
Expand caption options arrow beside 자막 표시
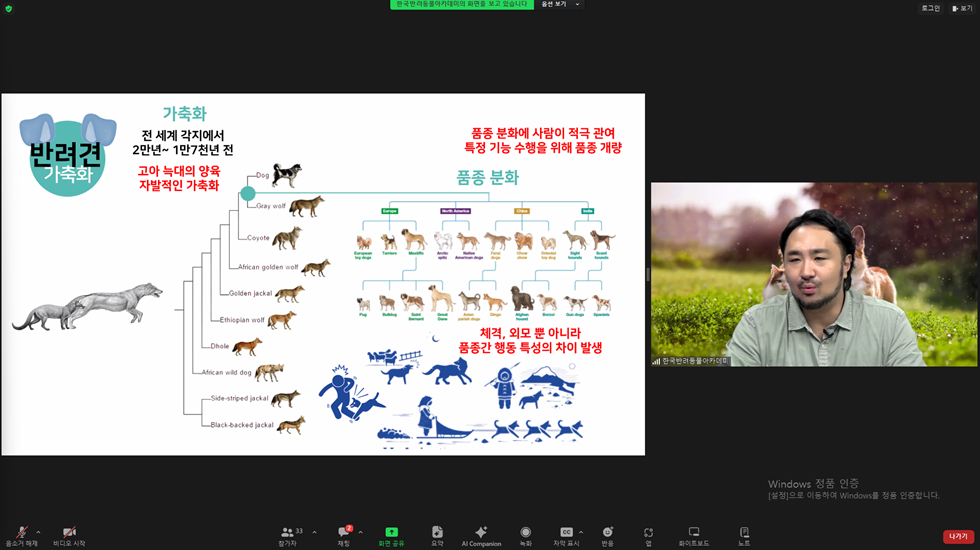(581, 532)
